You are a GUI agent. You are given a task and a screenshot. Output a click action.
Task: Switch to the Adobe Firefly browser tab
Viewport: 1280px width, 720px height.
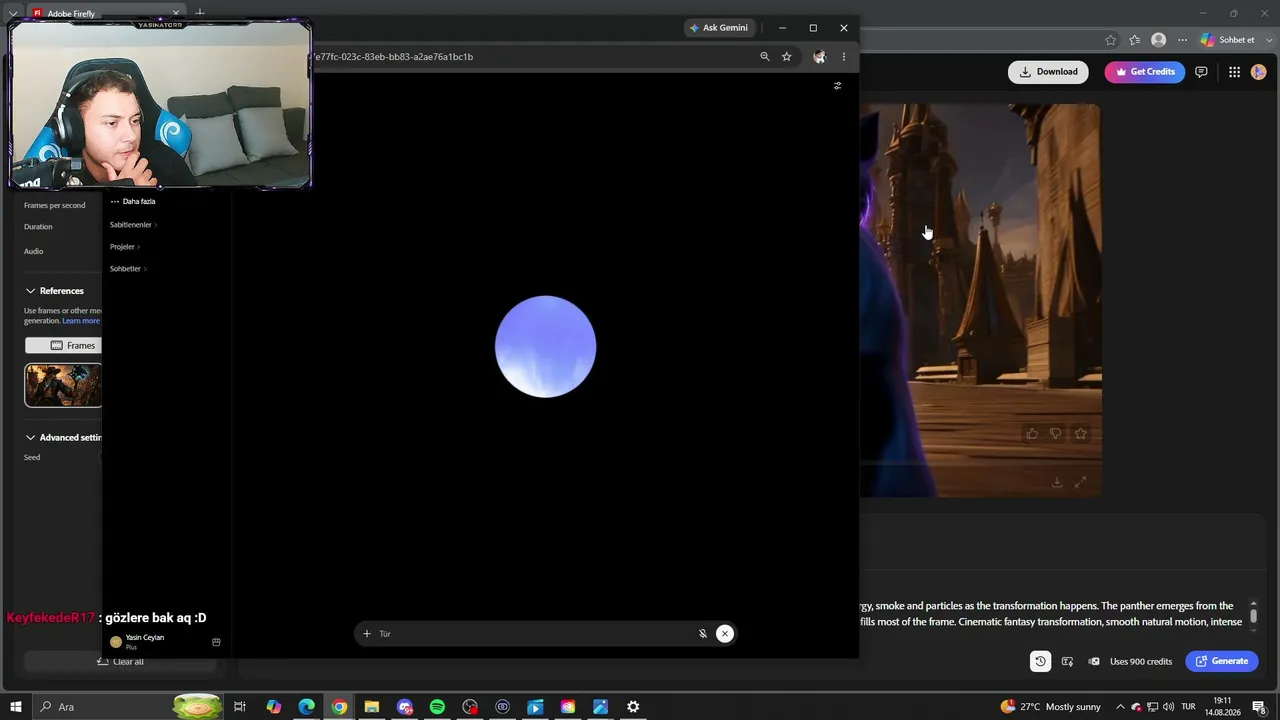click(x=105, y=14)
